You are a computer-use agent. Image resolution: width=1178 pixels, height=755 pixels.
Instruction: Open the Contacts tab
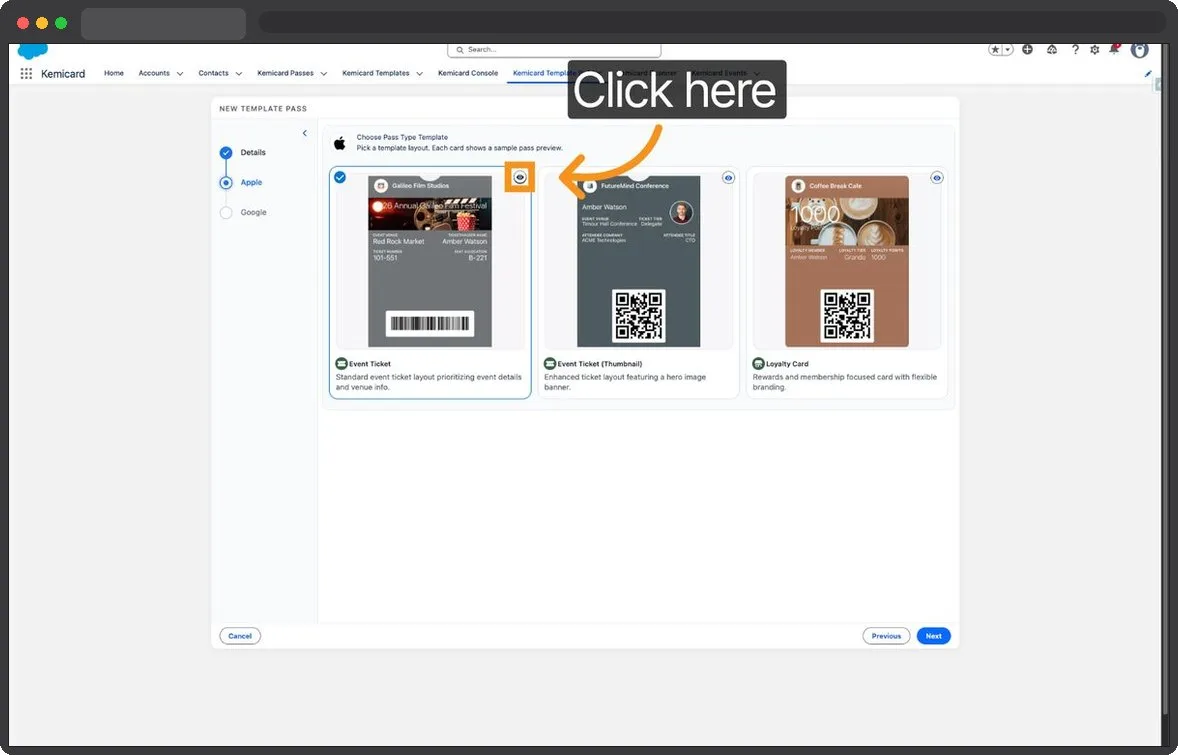pyautogui.click(x=213, y=73)
